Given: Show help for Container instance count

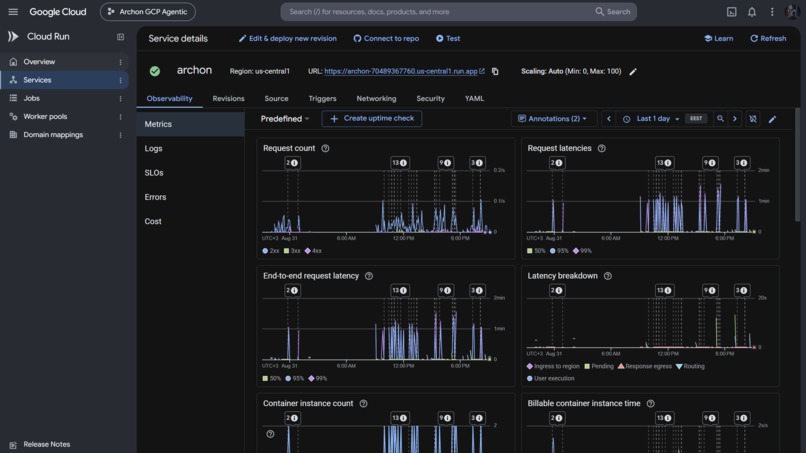Looking at the screenshot, I should (363, 404).
